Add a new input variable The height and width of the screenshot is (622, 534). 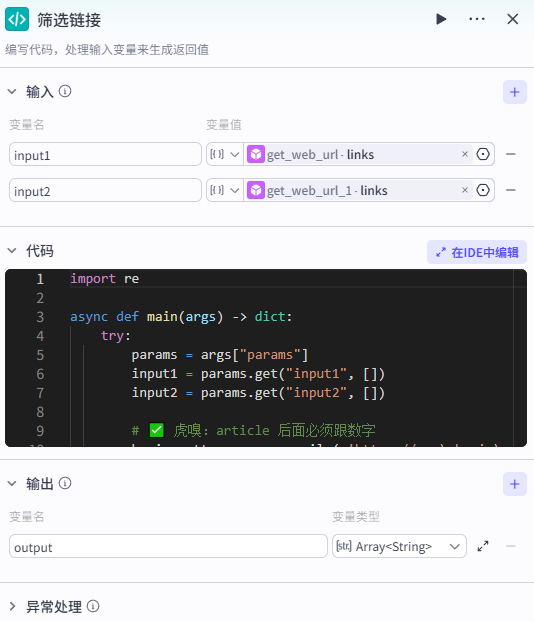click(x=515, y=92)
